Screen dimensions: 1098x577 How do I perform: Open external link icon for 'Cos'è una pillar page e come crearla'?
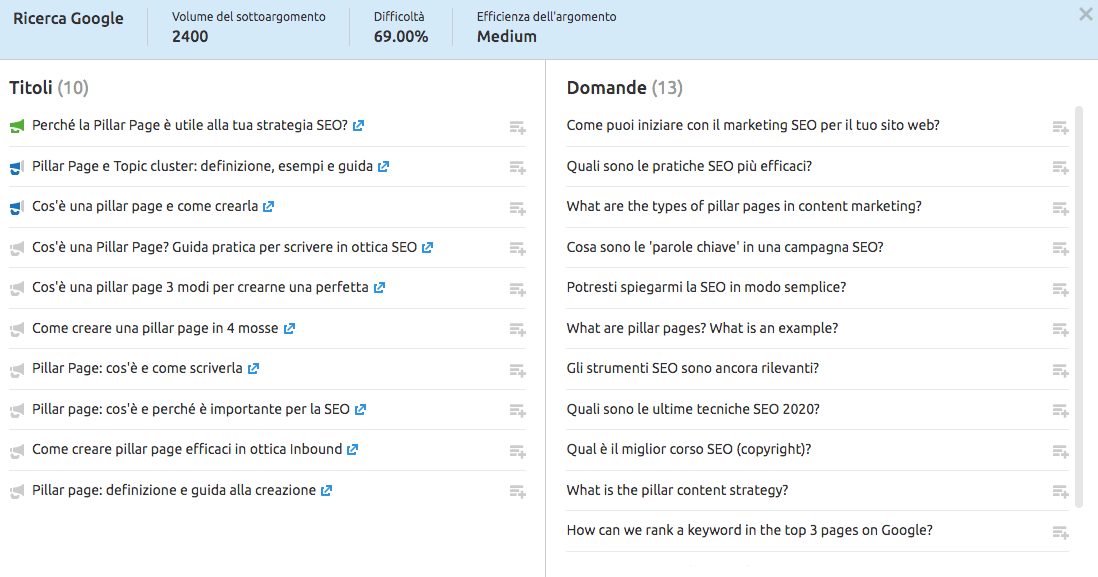click(x=268, y=207)
